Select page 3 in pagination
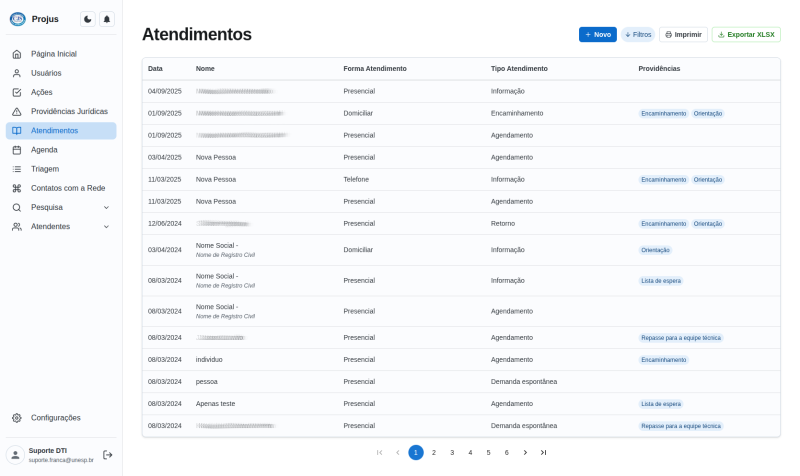This screenshot has width=800, height=476. click(452, 452)
